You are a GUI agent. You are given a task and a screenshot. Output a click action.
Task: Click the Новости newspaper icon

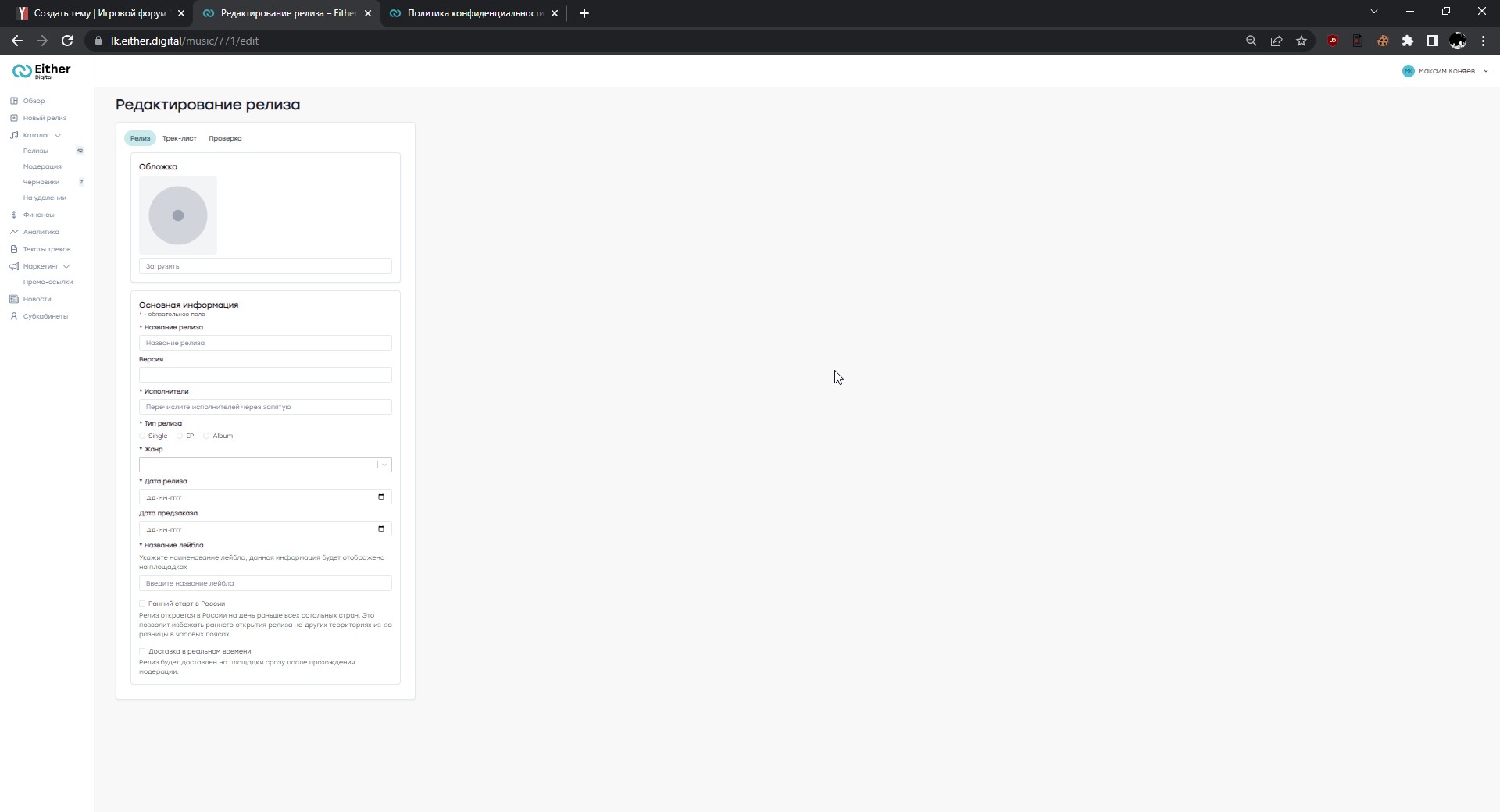14,299
